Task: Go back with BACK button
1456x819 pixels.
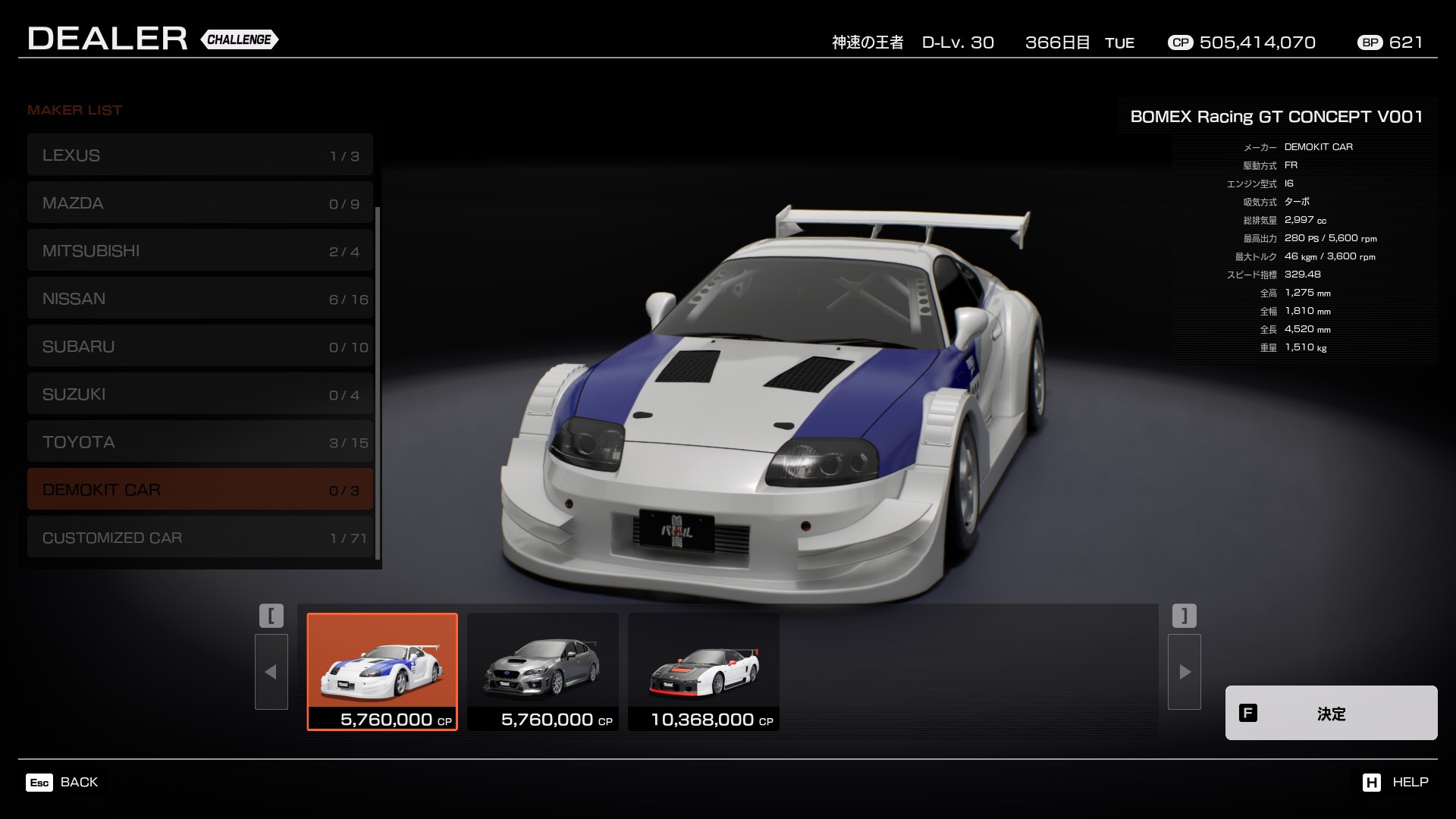Action: (79, 783)
